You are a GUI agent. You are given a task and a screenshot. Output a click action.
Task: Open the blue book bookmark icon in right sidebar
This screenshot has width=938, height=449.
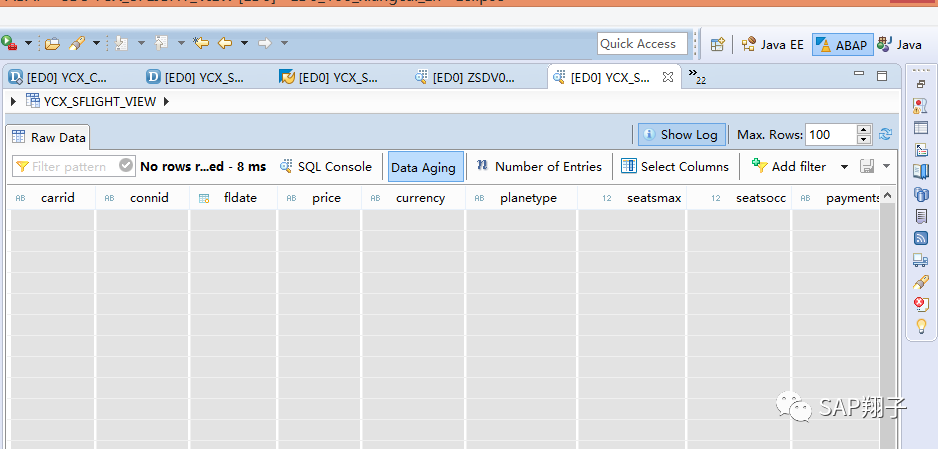click(921, 172)
